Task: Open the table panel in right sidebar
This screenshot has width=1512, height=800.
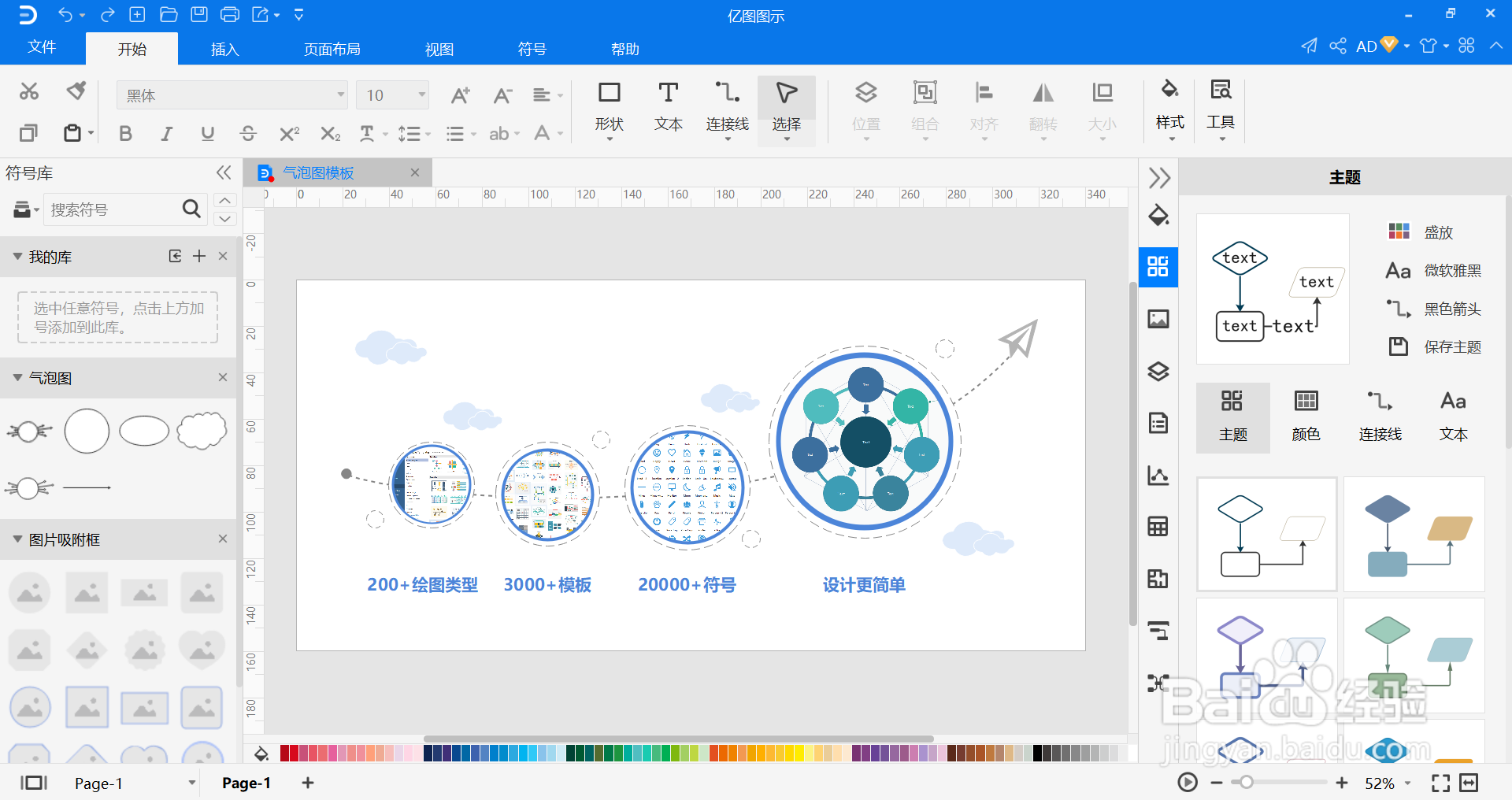Action: coord(1158,527)
